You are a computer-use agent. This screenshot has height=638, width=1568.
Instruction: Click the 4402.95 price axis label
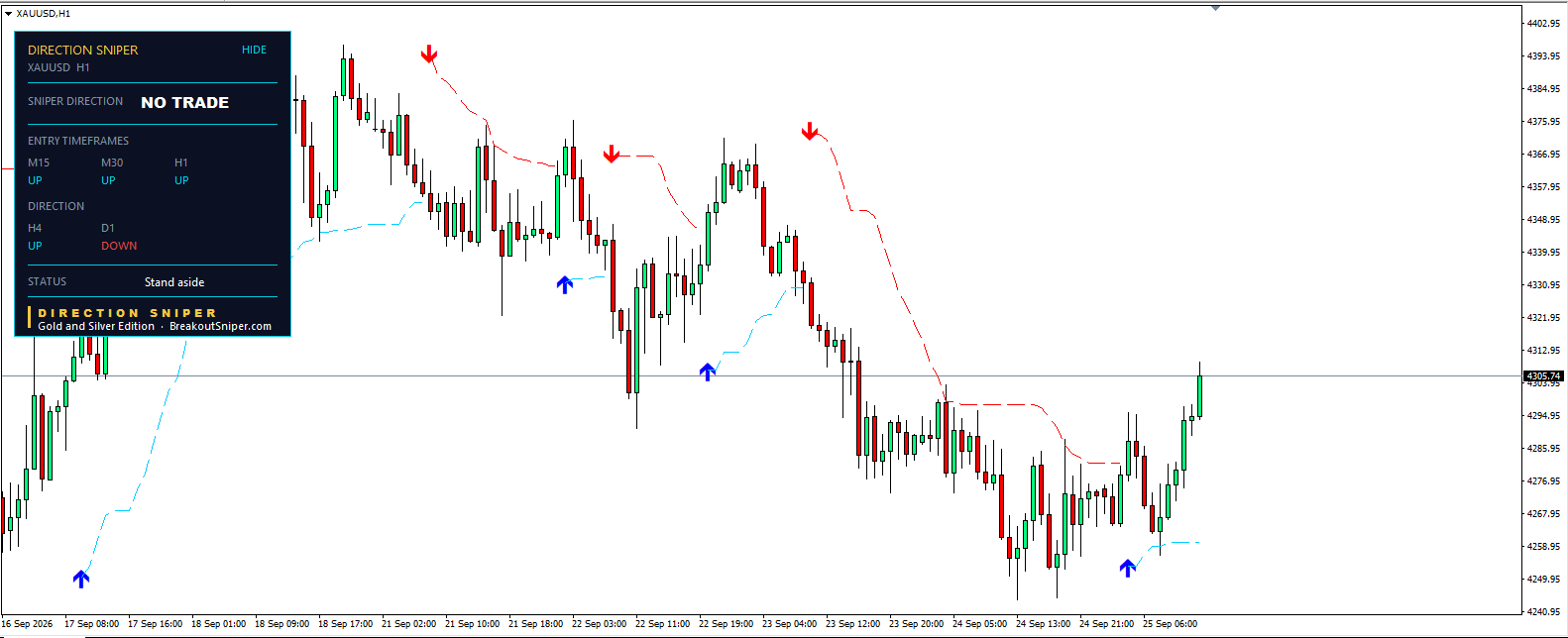(1543, 23)
